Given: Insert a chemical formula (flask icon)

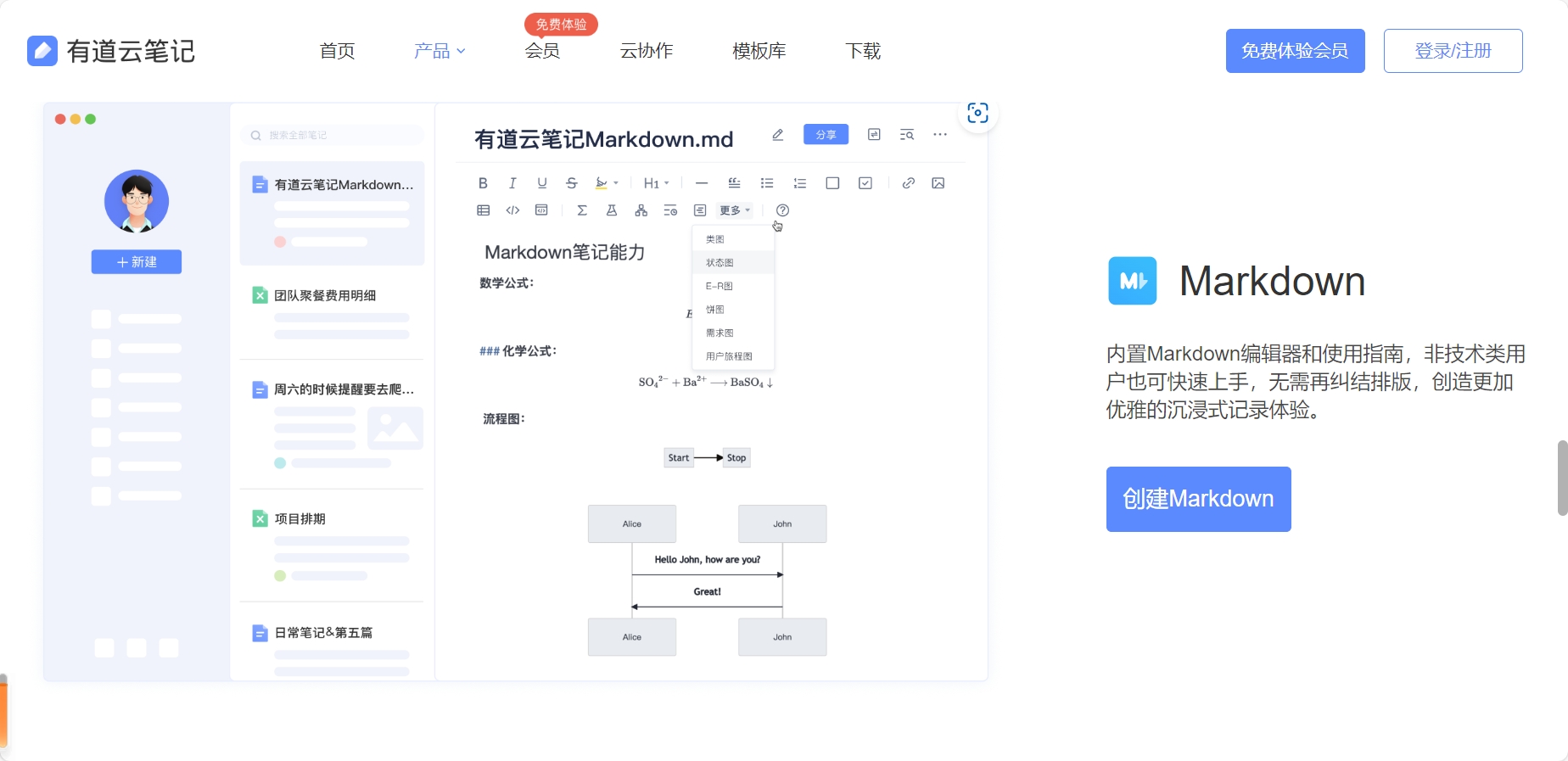Looking at the screenshot, I should (612, 210).
